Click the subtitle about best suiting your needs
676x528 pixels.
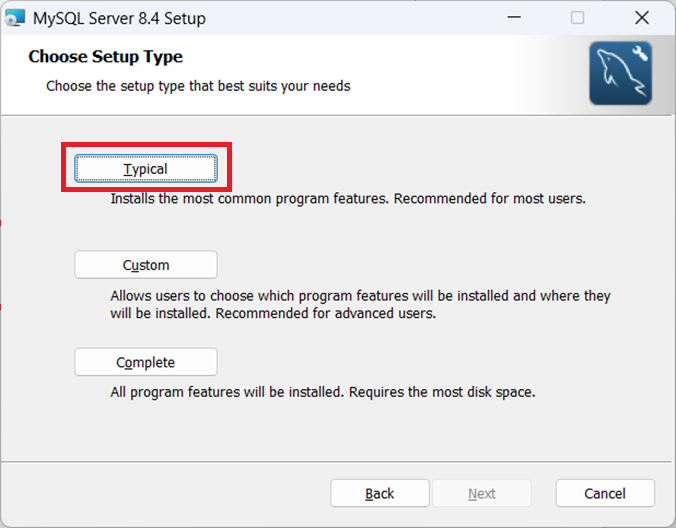click(x=198, y=86)
